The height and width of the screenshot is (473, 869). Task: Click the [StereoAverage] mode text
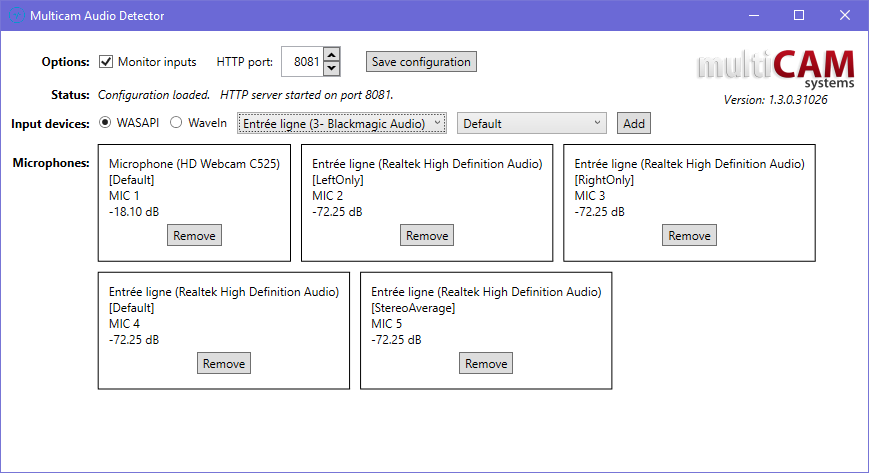pyautogui.click(x=413, y=308)
